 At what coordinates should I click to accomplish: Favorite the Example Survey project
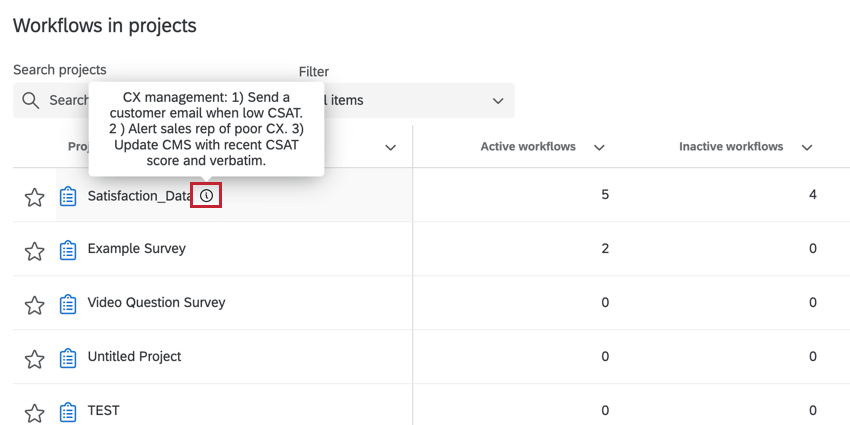tap(35, 250)
